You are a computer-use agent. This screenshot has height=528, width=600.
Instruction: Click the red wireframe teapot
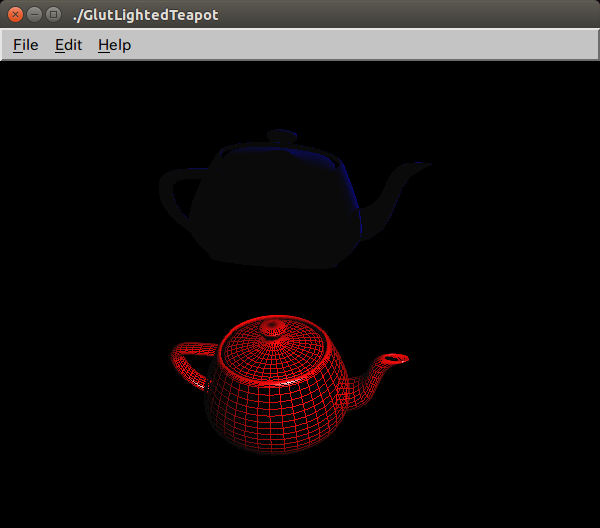(x=289, y=385)
